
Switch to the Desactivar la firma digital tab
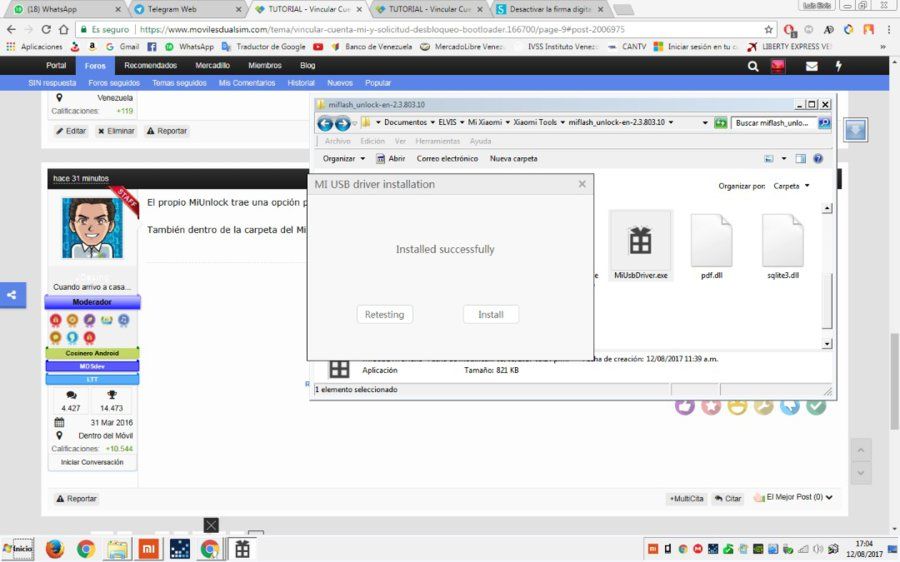pos(549,9)
